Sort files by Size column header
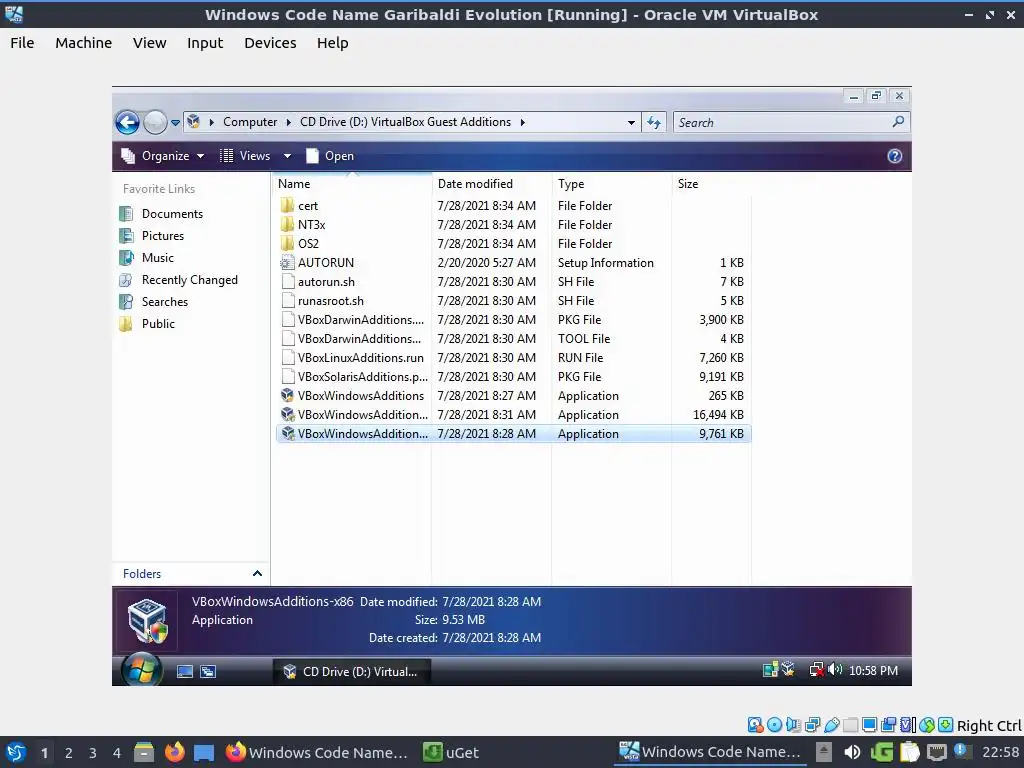 [x=711, y=184]
